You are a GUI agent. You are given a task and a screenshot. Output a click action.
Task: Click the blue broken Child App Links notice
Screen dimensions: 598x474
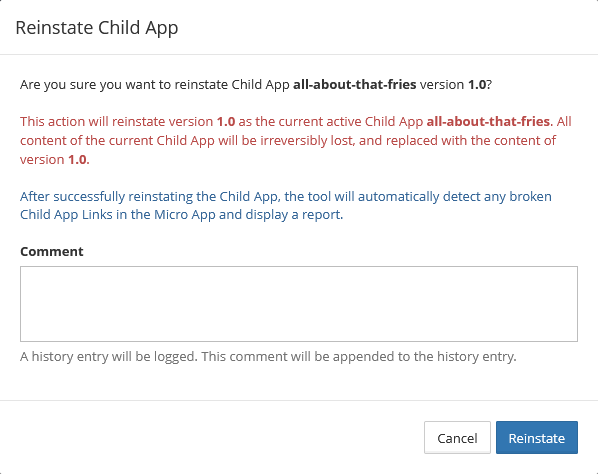click(x=286, y=206)
